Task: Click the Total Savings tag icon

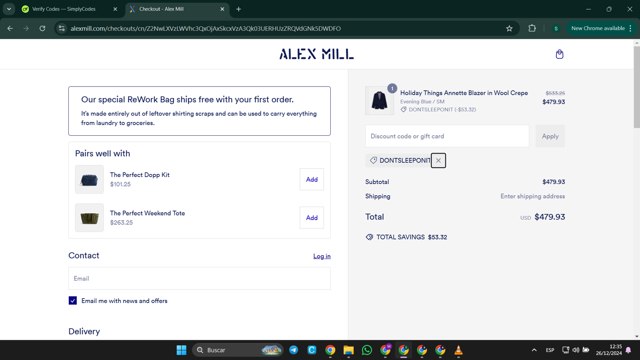Action: point(369,237)
